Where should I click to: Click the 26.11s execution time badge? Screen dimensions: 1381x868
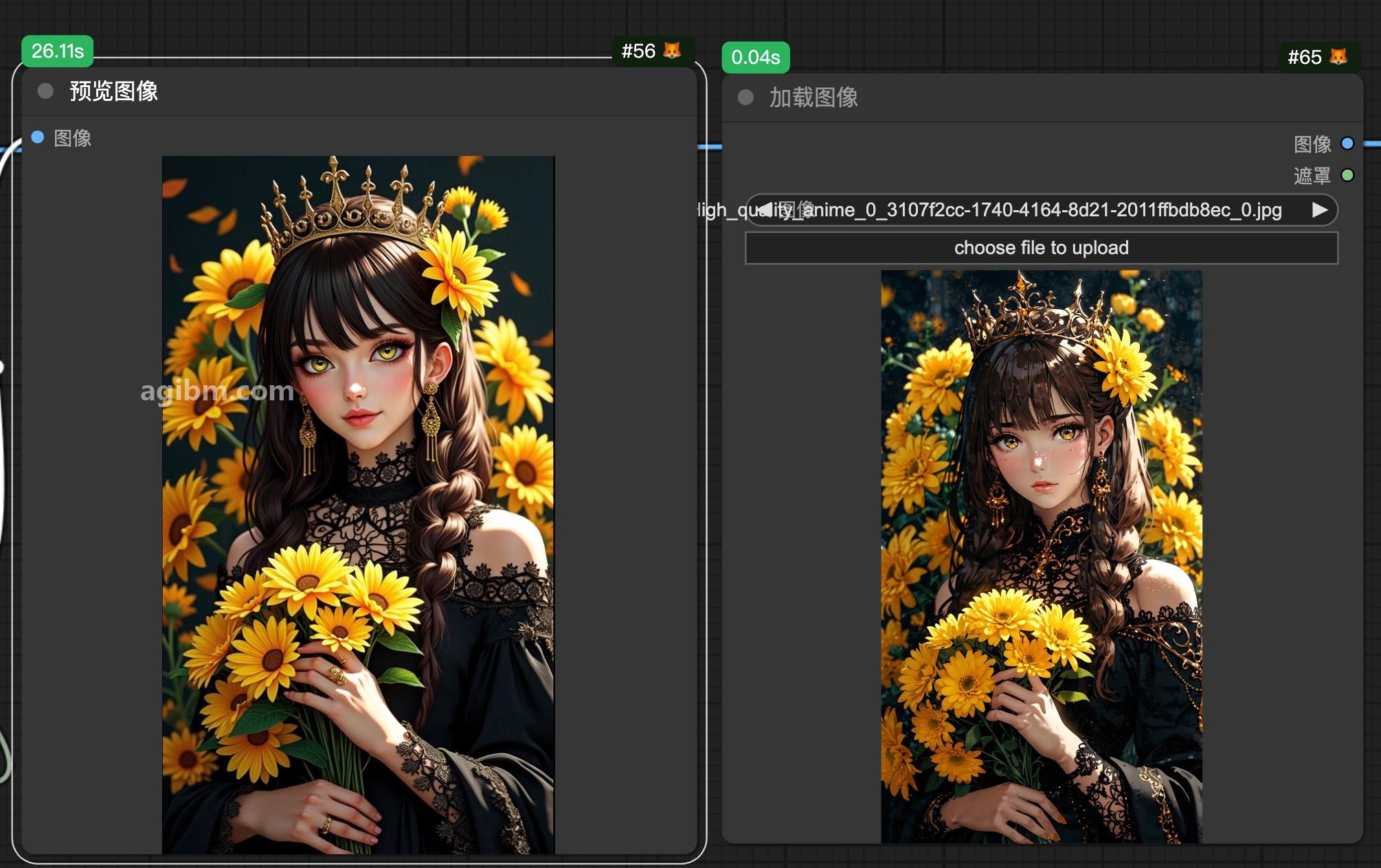pyautogui.click(x=58, y=51)
